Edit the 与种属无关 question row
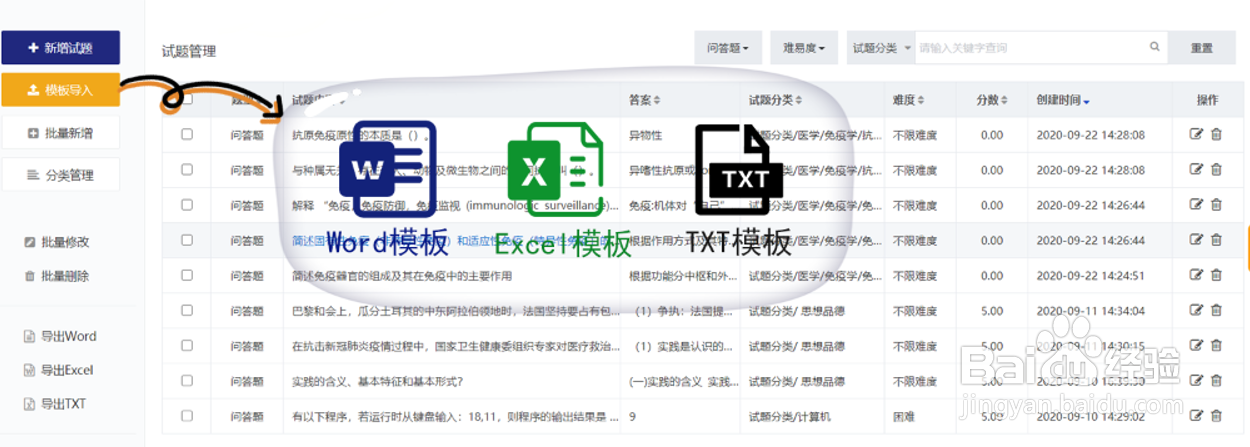 coord(1196,170)
